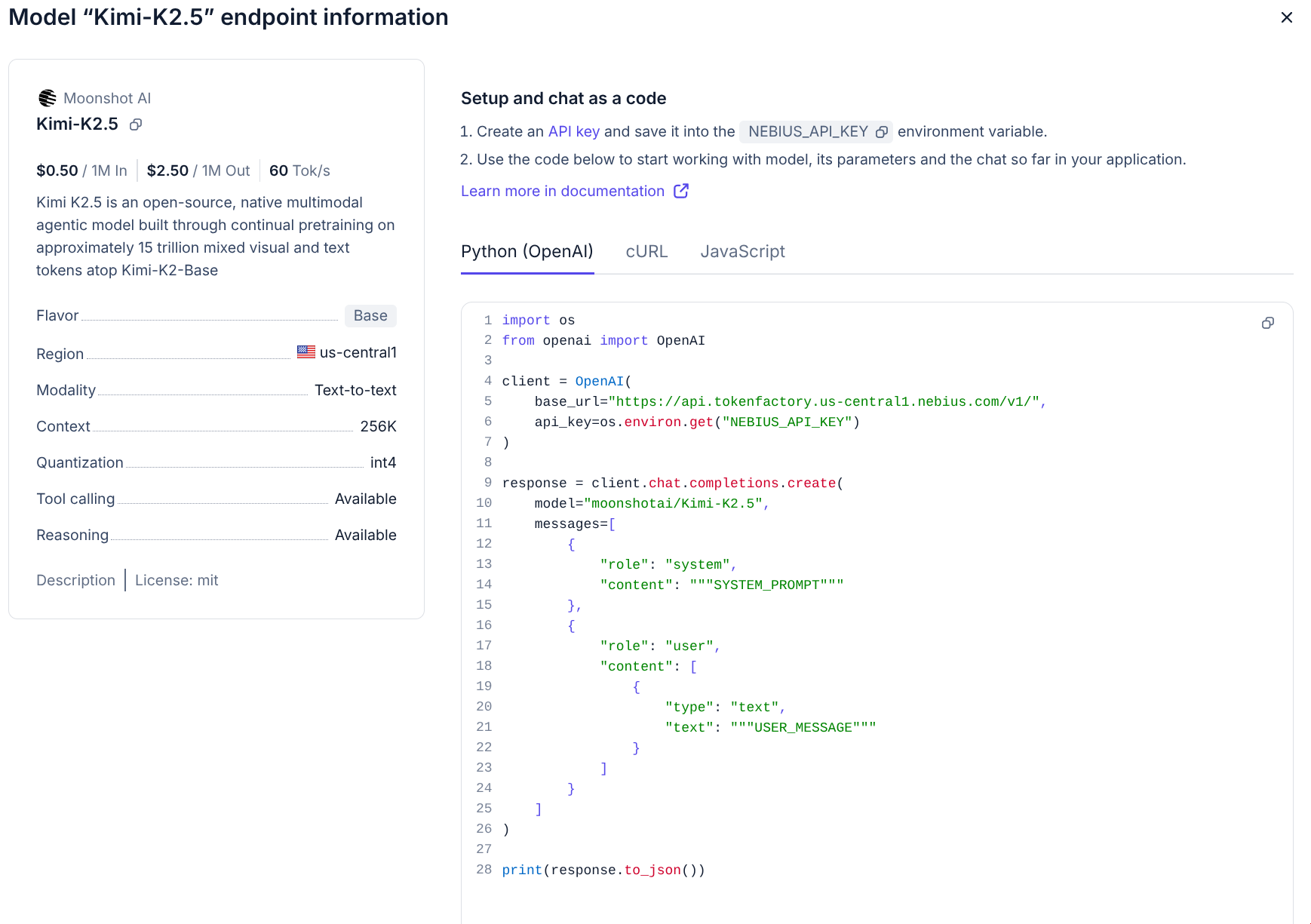The image size is (1311, 924).
Task: Copy the NEBIUS_API_KEY variable name icon
Action: (881, 132)
